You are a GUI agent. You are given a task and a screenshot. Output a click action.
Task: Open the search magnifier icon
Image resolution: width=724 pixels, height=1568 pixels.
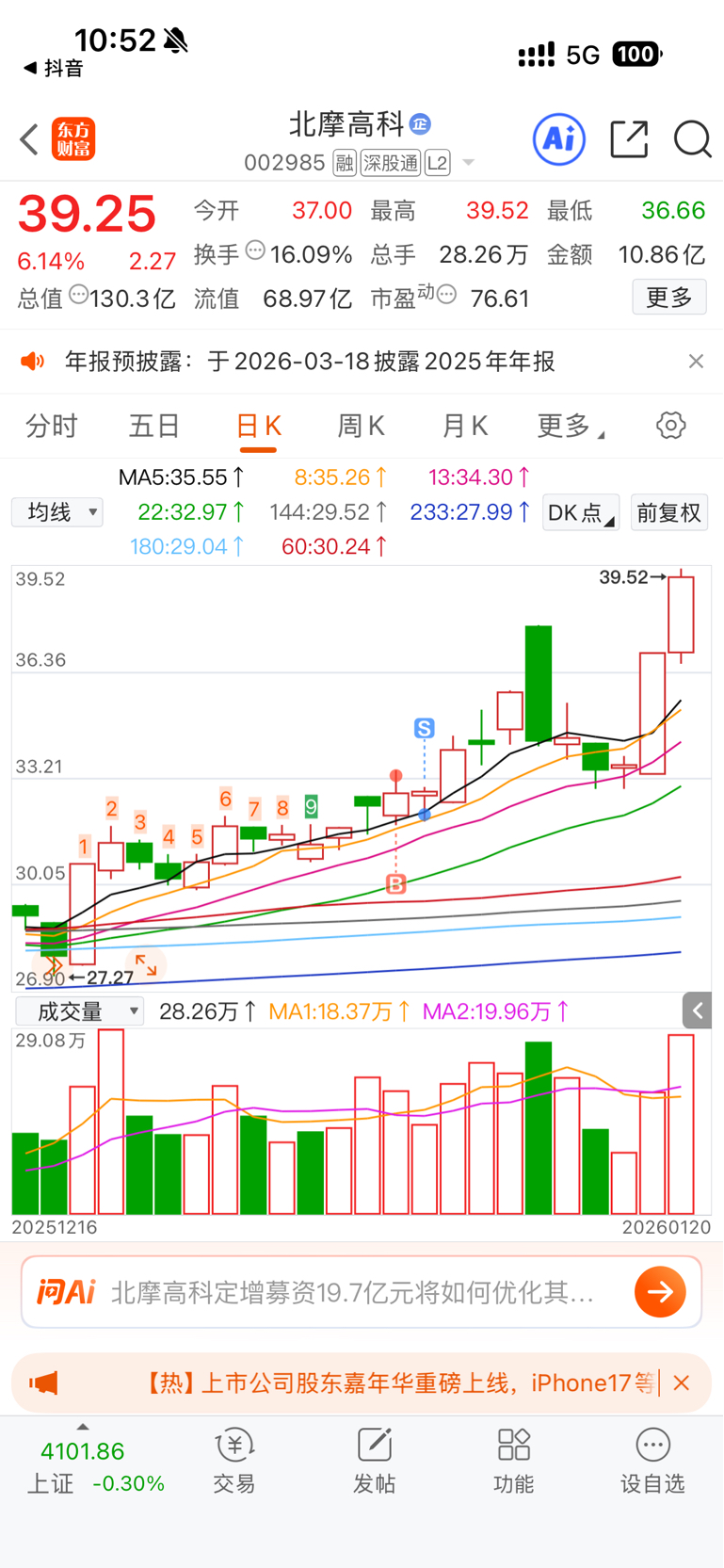[692, 139]
